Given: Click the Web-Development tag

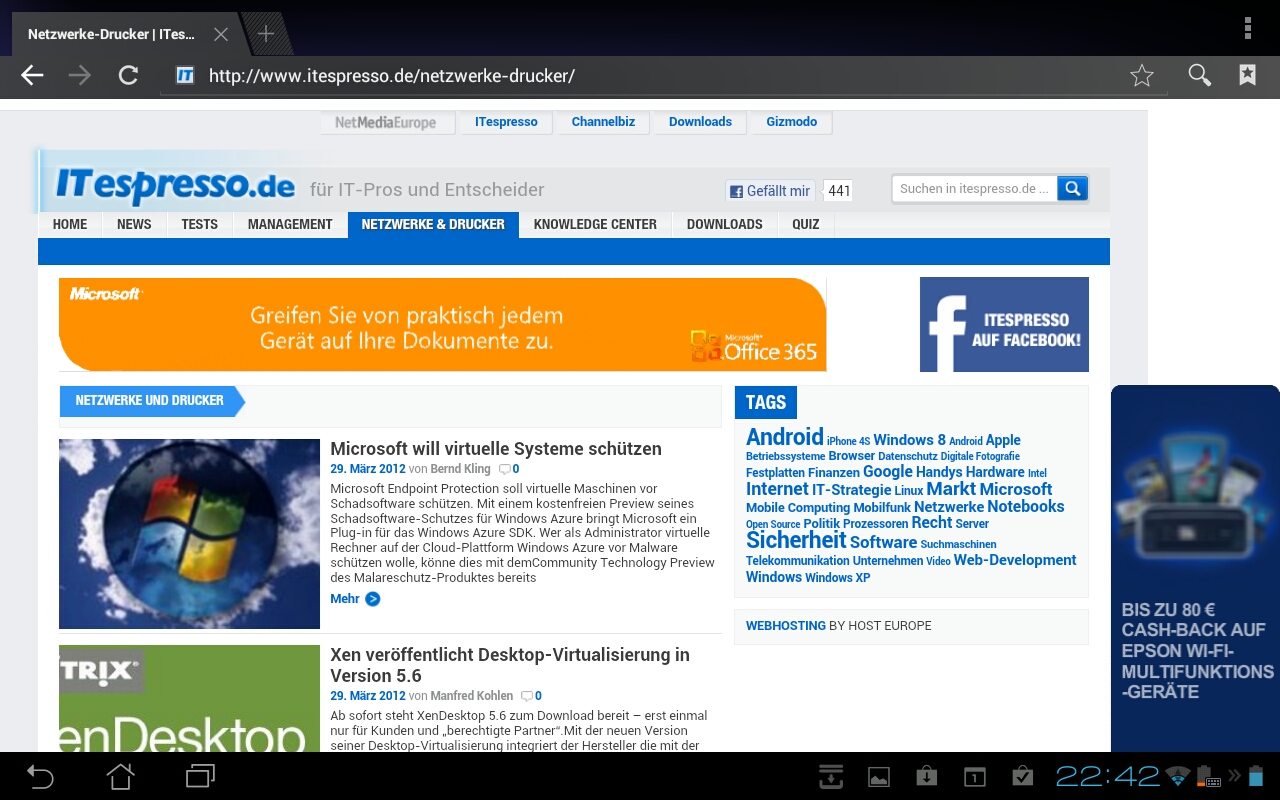Looking at the screenshot, I should tap(1015, 560).
